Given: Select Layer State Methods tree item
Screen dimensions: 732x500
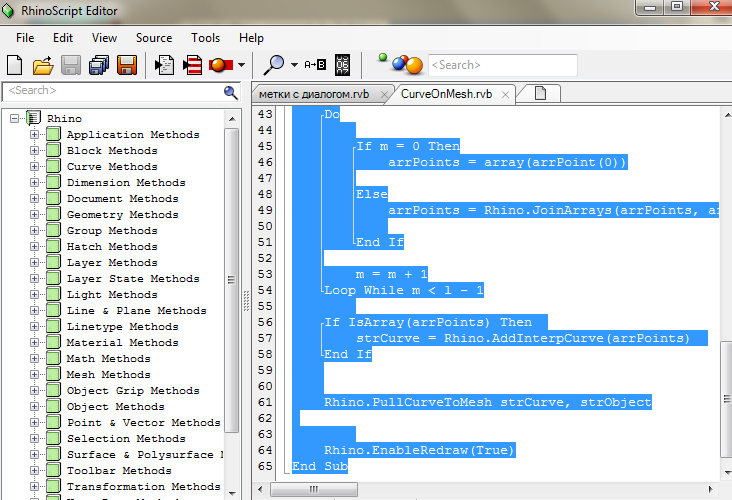Looking at the screenshot, I should (x=133, y=279).
